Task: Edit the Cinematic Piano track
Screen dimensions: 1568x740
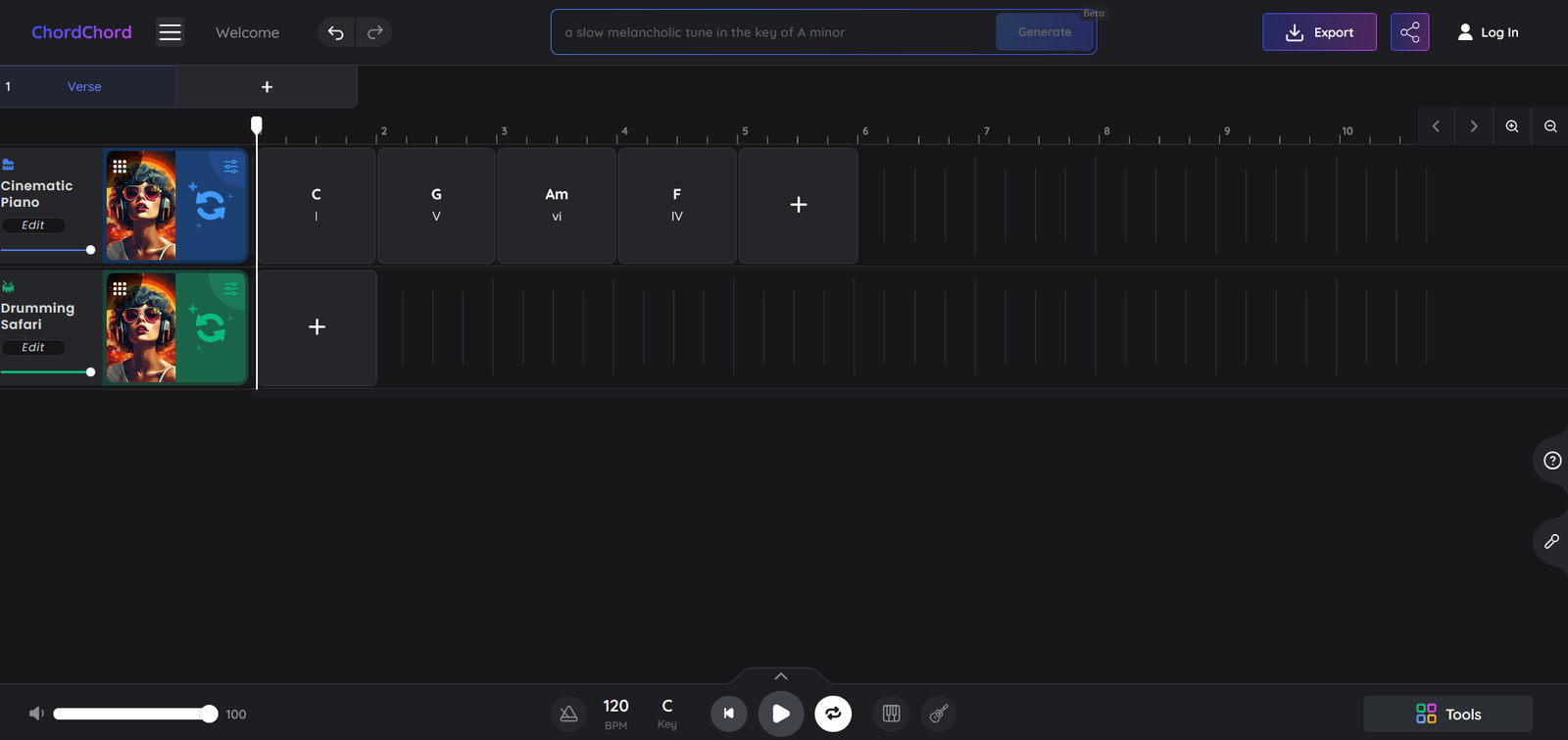Action: tap(33, 225)
